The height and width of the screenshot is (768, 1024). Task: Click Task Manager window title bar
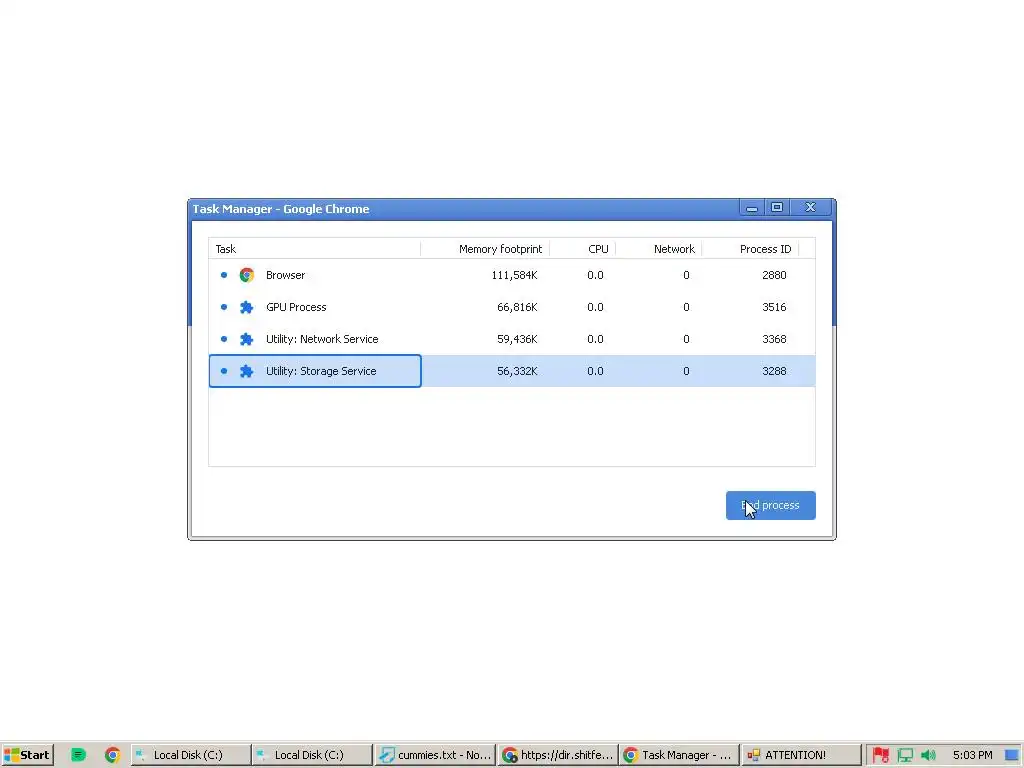[464, 209]
